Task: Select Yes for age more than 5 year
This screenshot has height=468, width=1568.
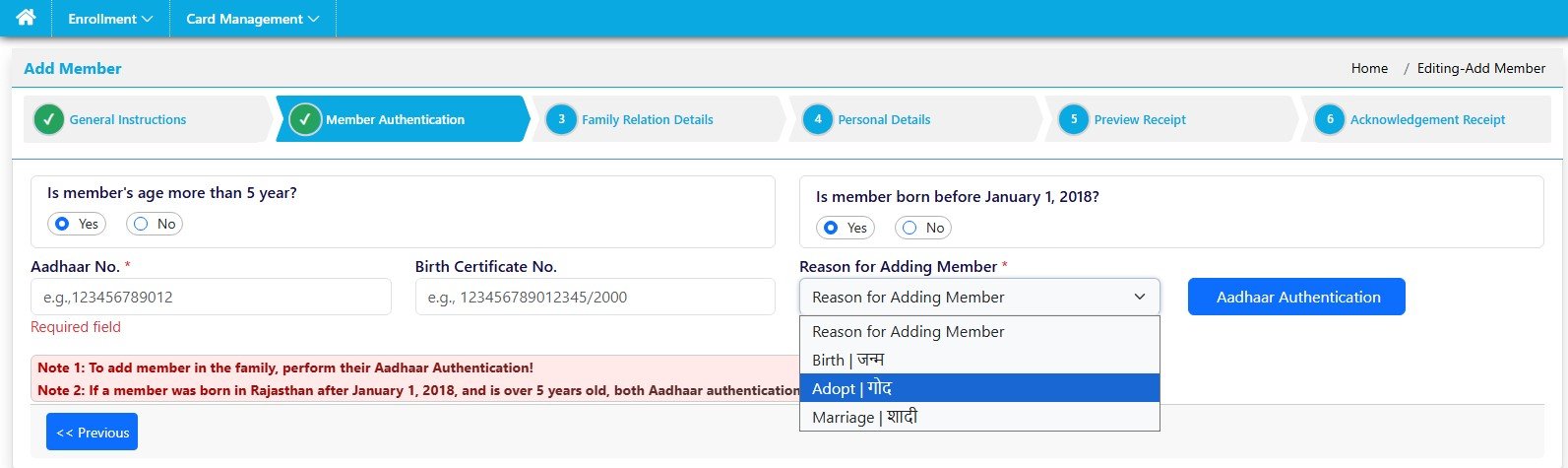Action: click(63, 224)
